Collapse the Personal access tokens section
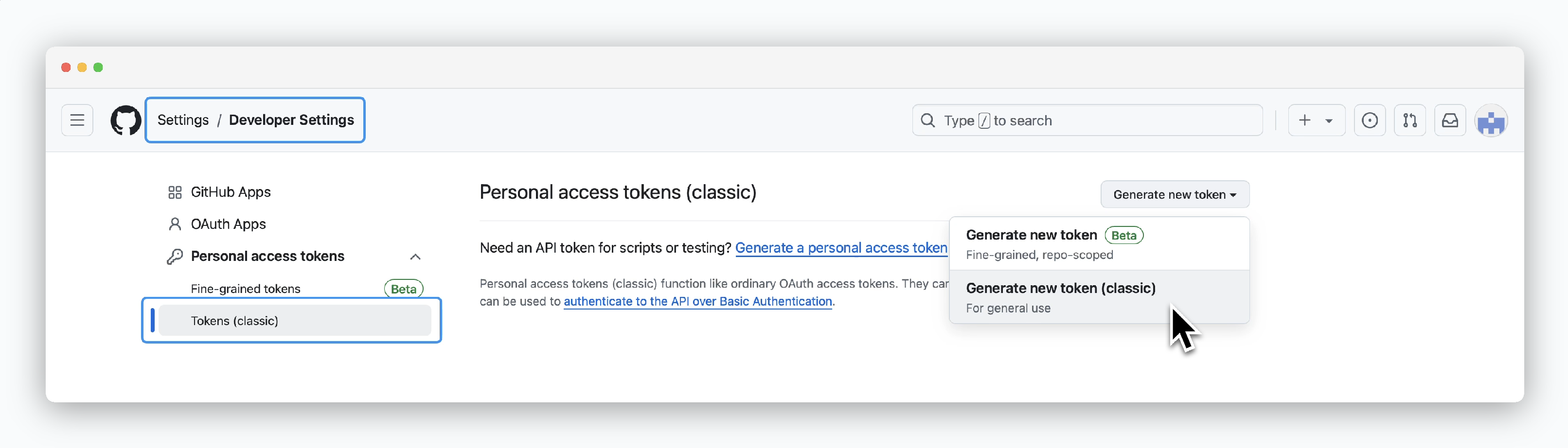1568x448 pixels. point(415,257)
